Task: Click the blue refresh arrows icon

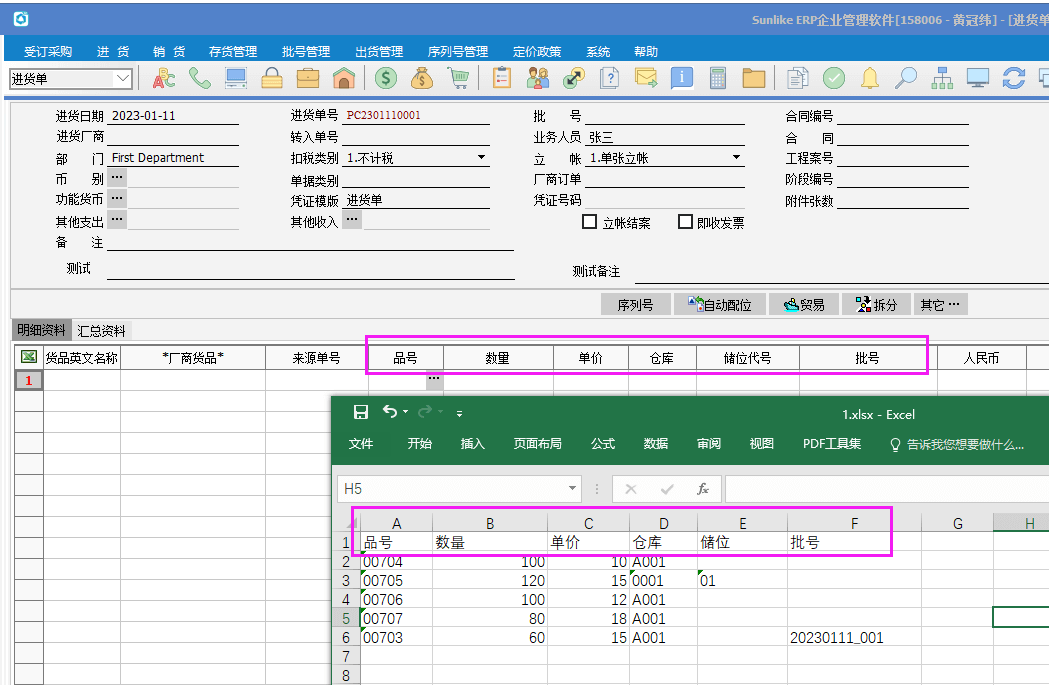Action: pos(1014,78)
